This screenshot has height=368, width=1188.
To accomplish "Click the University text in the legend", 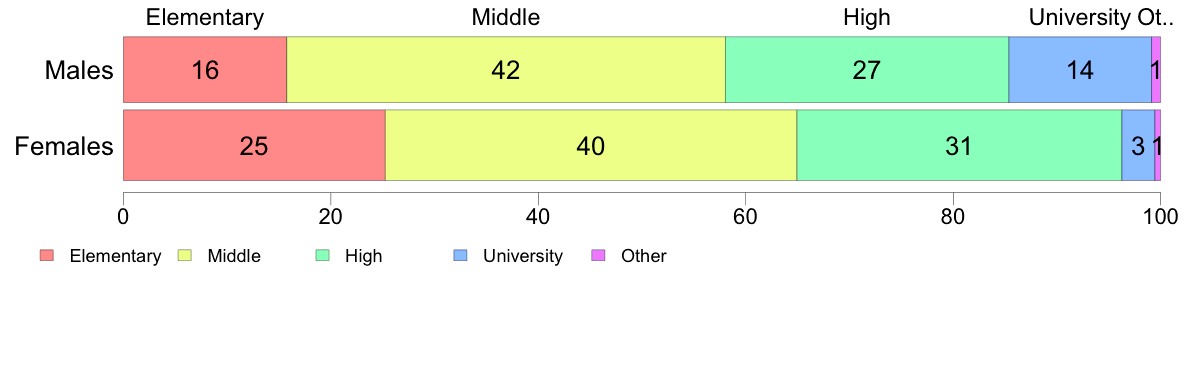I will click(x=523, y=256).
